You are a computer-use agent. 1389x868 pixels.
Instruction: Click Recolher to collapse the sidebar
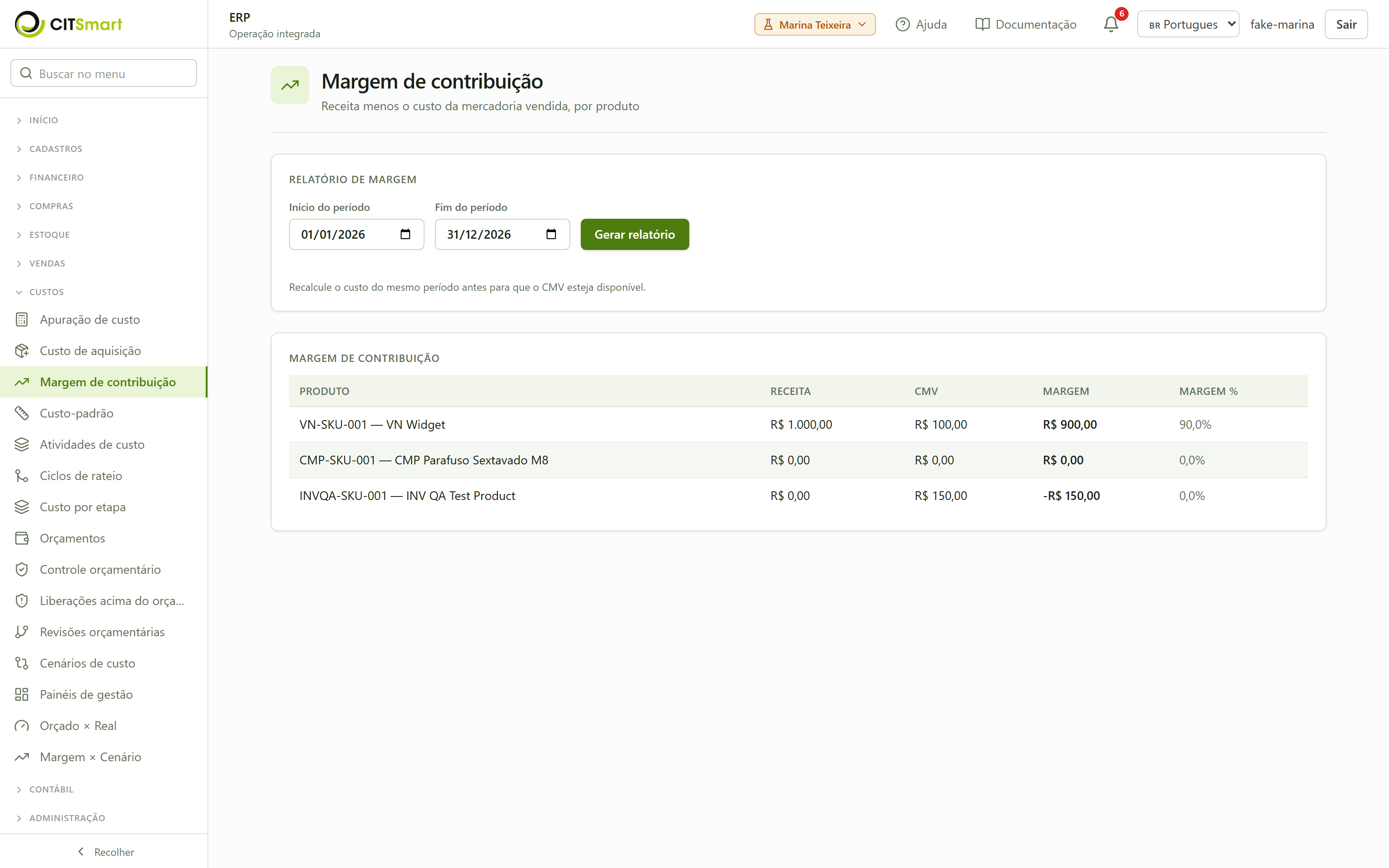tap(105, 852)
